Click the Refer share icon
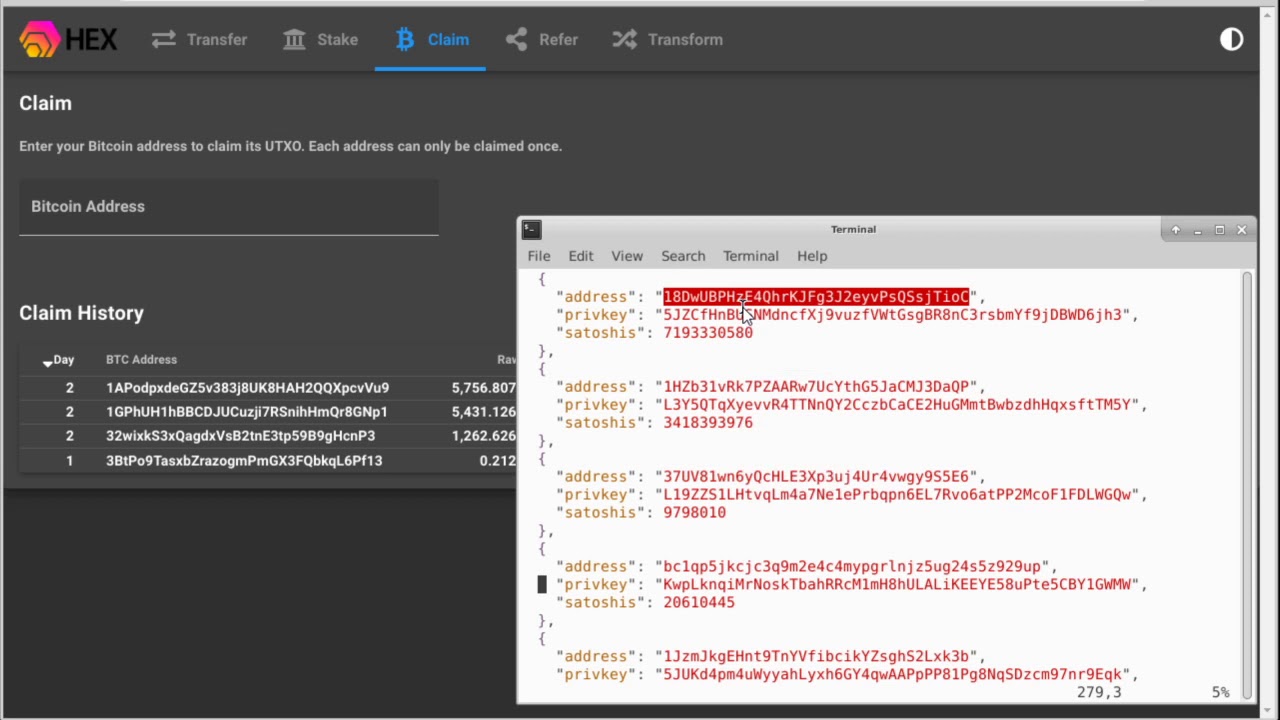This screenshot has width=1280, height=720. tap(516, 40)
